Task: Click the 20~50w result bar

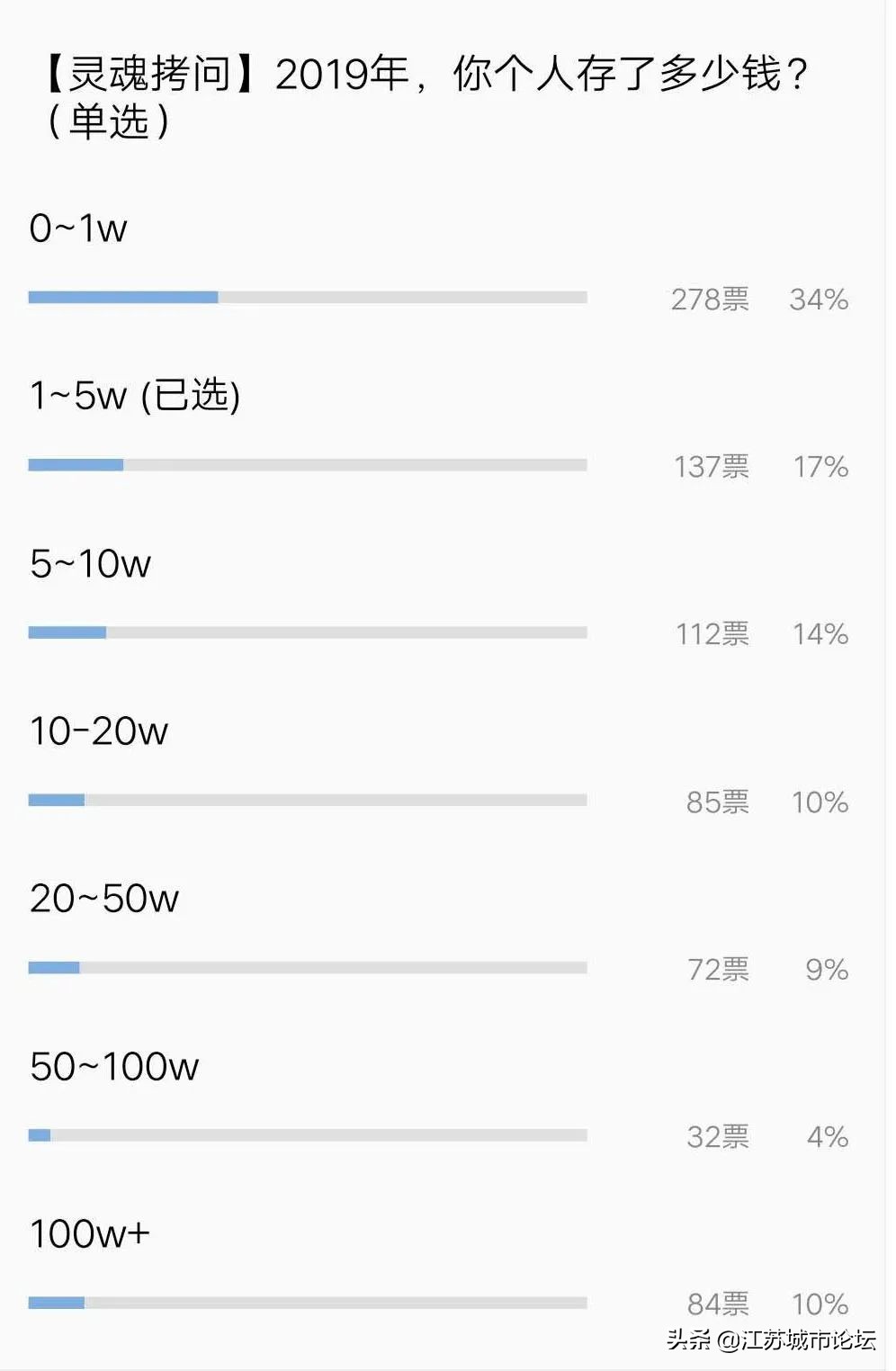Action: click(x=308, y=968)
